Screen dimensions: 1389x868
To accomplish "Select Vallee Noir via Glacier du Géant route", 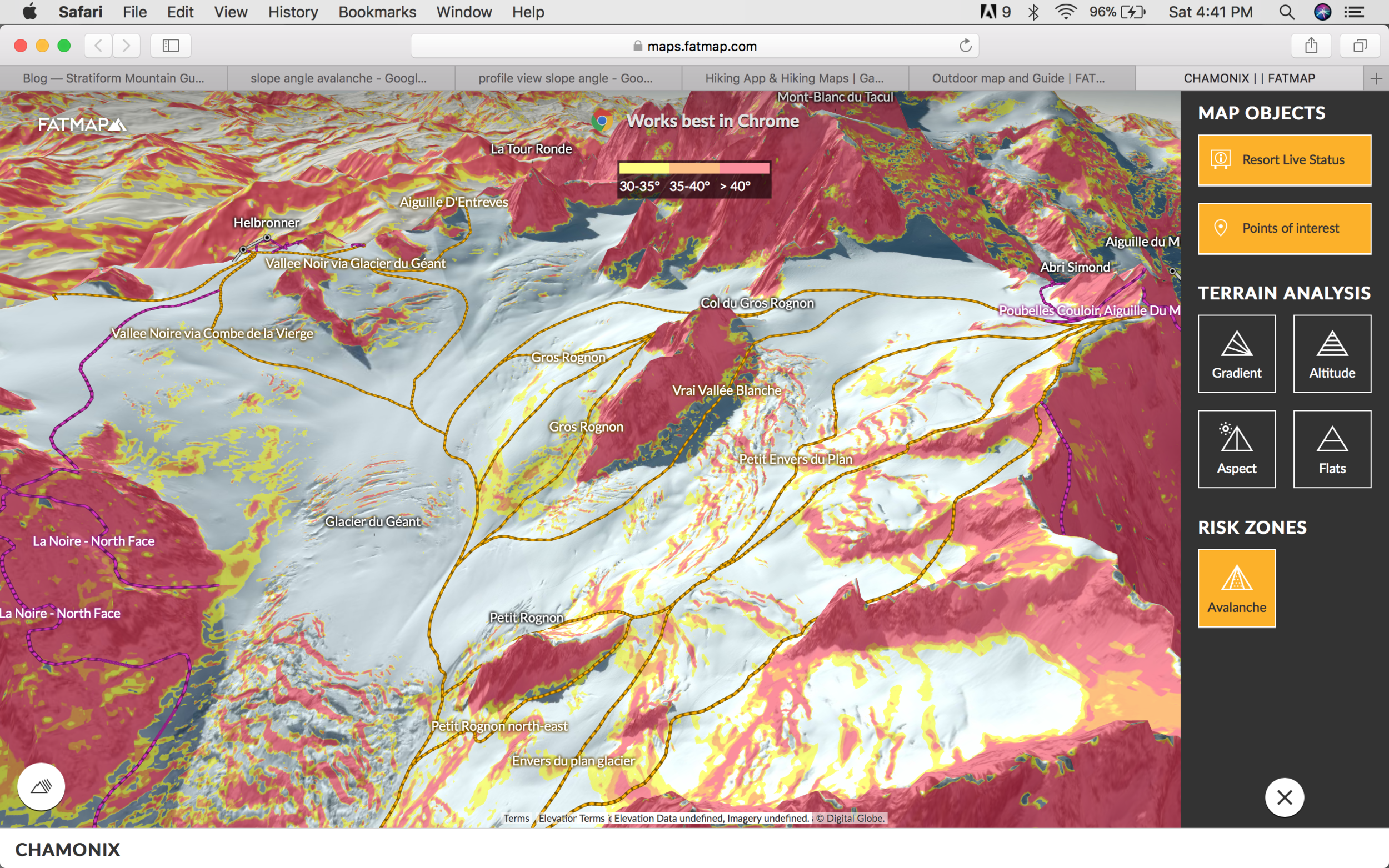I will pos(356,263).
